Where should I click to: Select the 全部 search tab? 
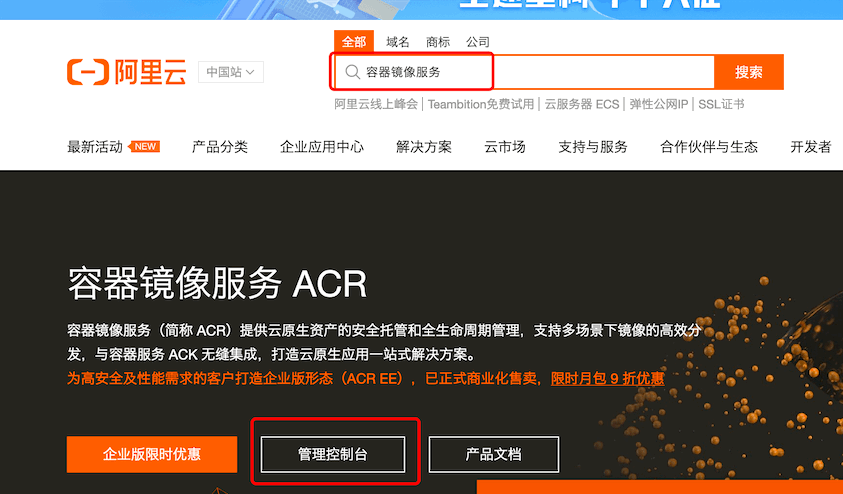[354, 42]
